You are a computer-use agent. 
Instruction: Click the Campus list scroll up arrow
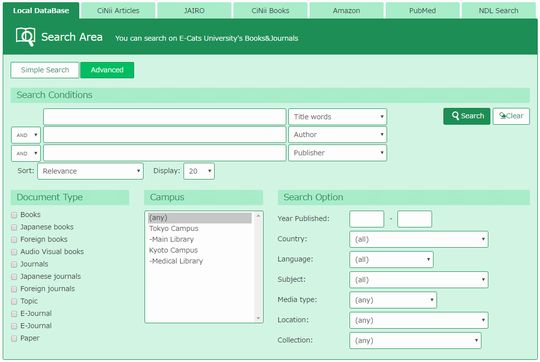(258, 216)
